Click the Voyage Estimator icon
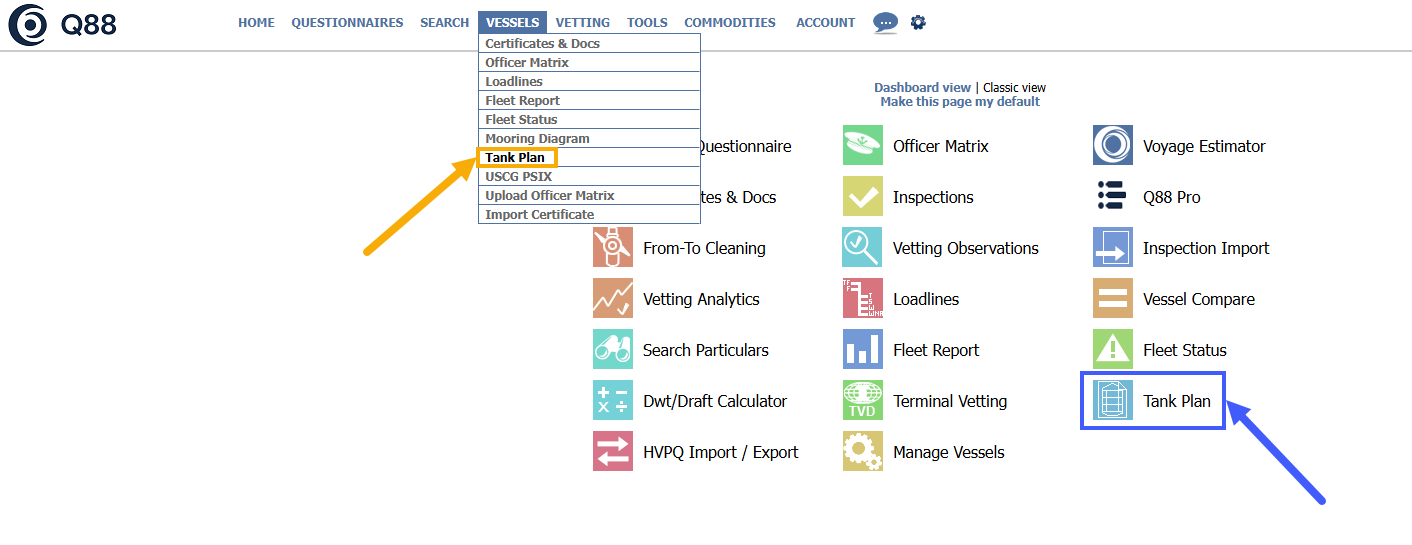The width and height of the screenshot is (1412, 545). point(1113,146)
